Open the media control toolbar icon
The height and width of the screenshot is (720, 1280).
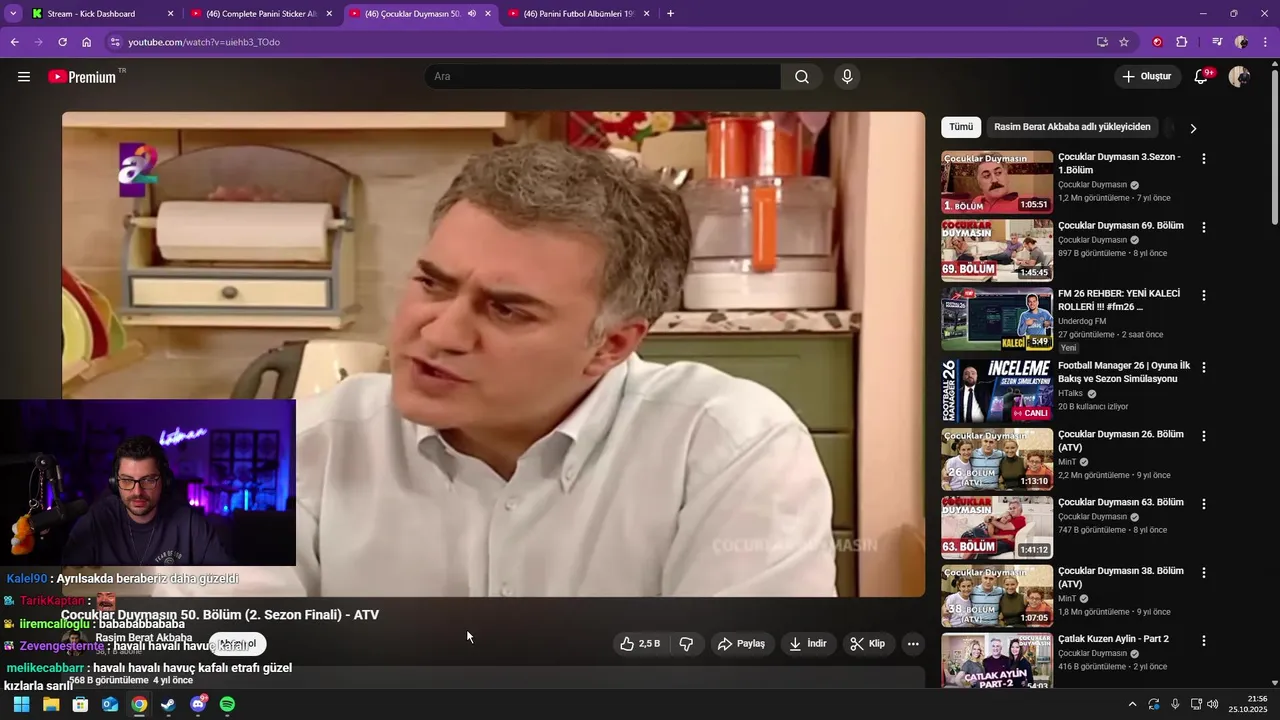(x=1217, y=42)
